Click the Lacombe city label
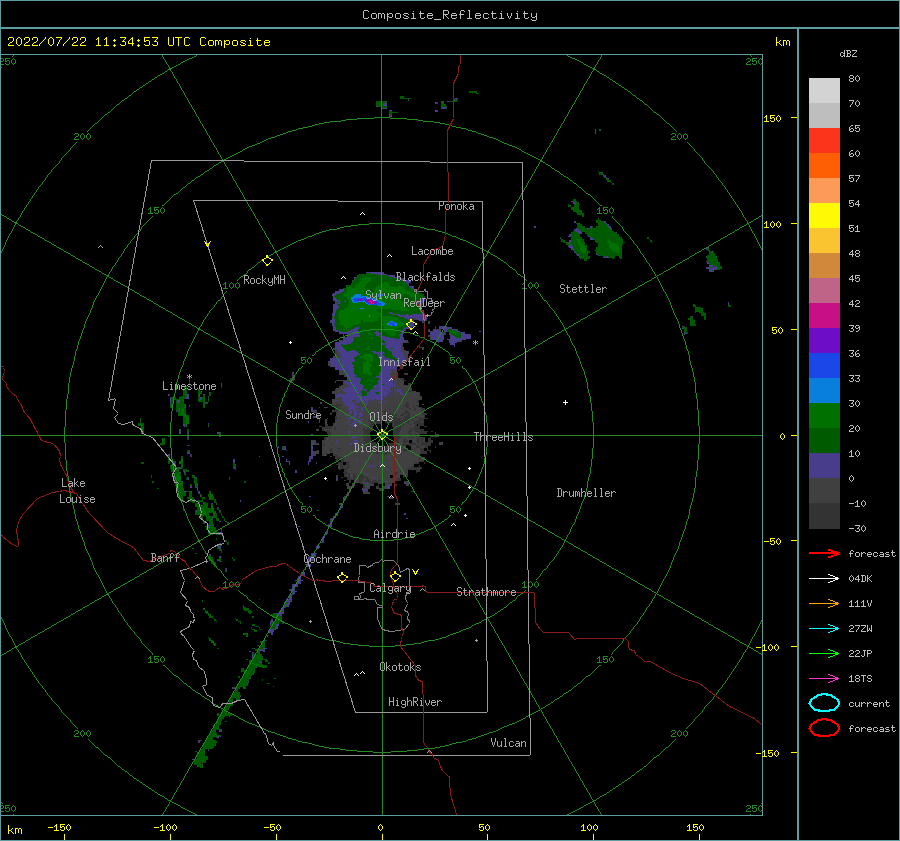 (x=432, y=251)
